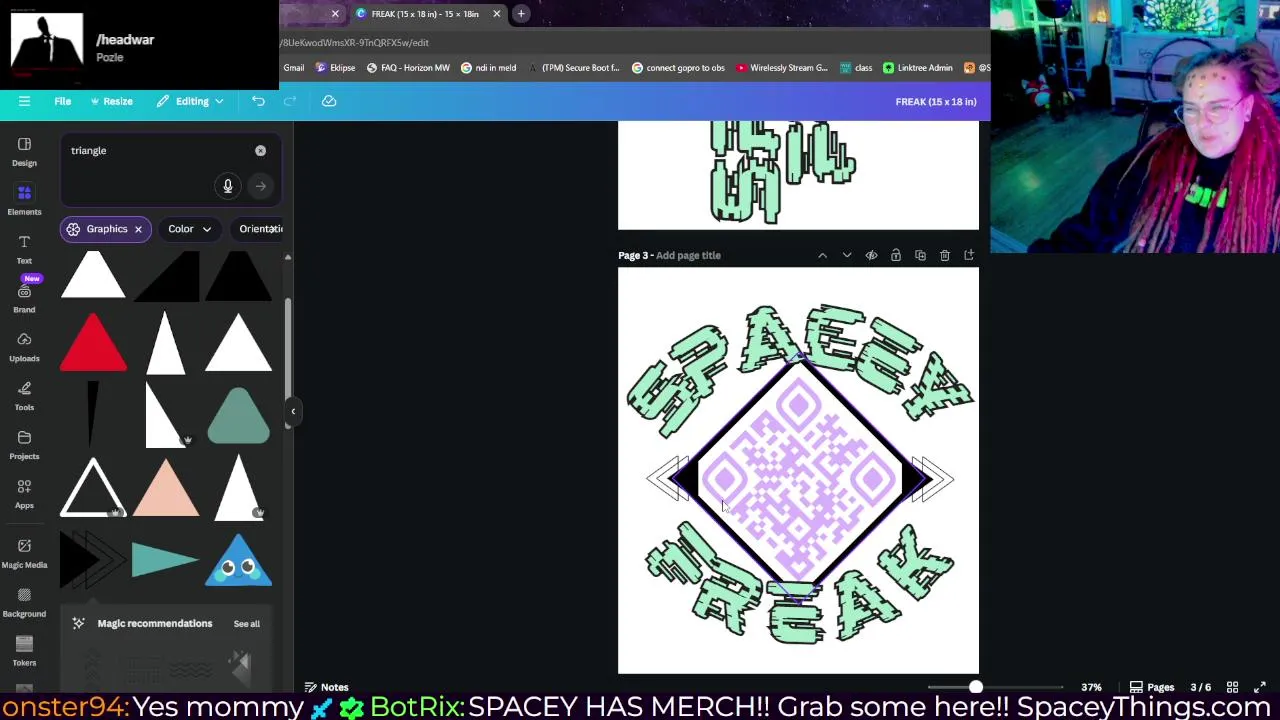Open Magic Media in sidebar
This screenshot has height=720, width=1280.
point(24,553)
